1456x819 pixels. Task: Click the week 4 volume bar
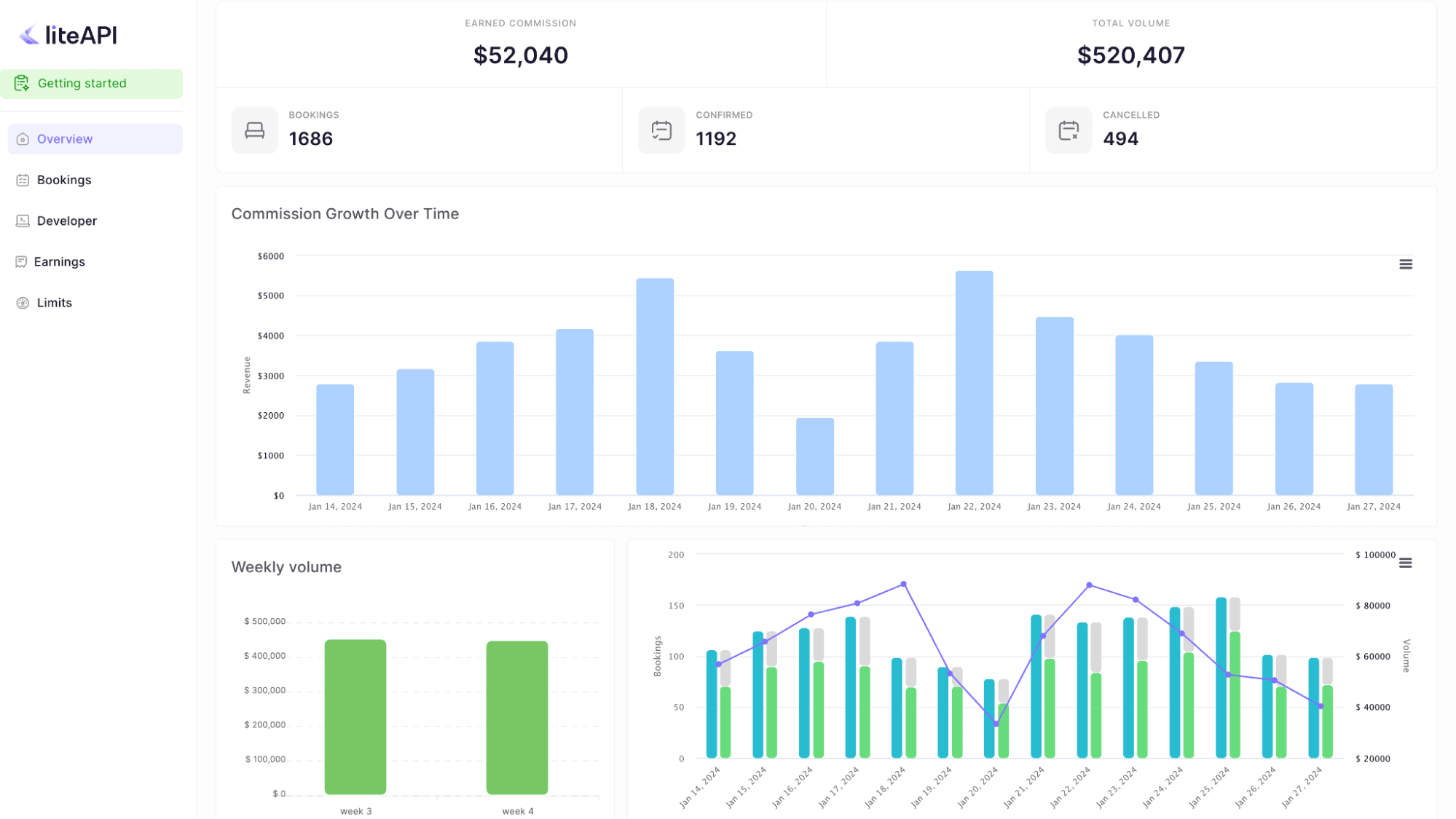(517, 717)
